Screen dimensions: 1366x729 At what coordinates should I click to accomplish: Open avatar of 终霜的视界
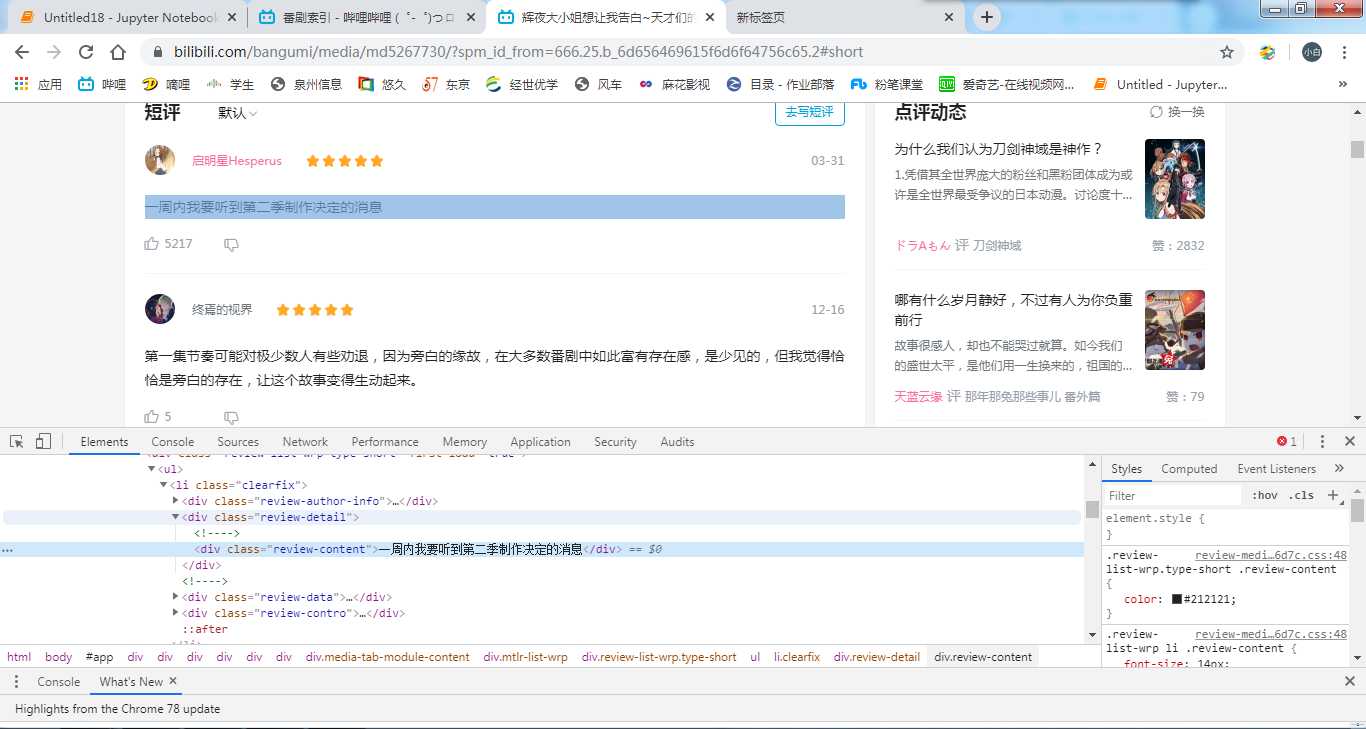coord(160,309)
